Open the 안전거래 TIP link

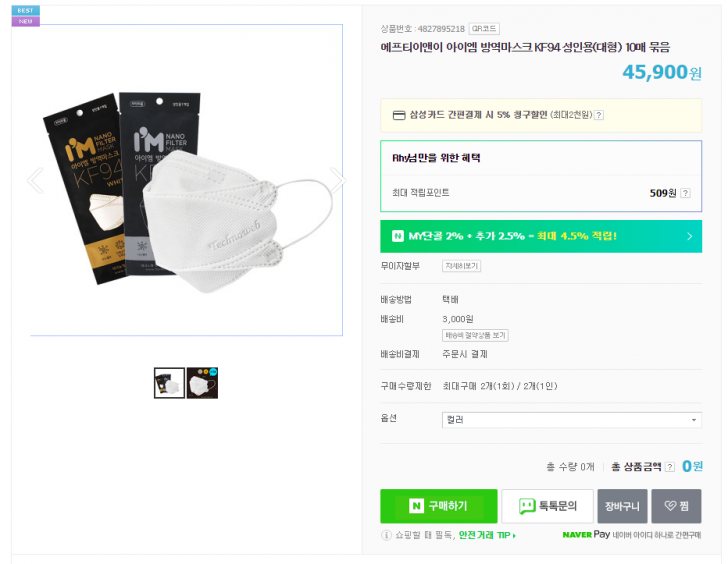click(x=487, y=536)
